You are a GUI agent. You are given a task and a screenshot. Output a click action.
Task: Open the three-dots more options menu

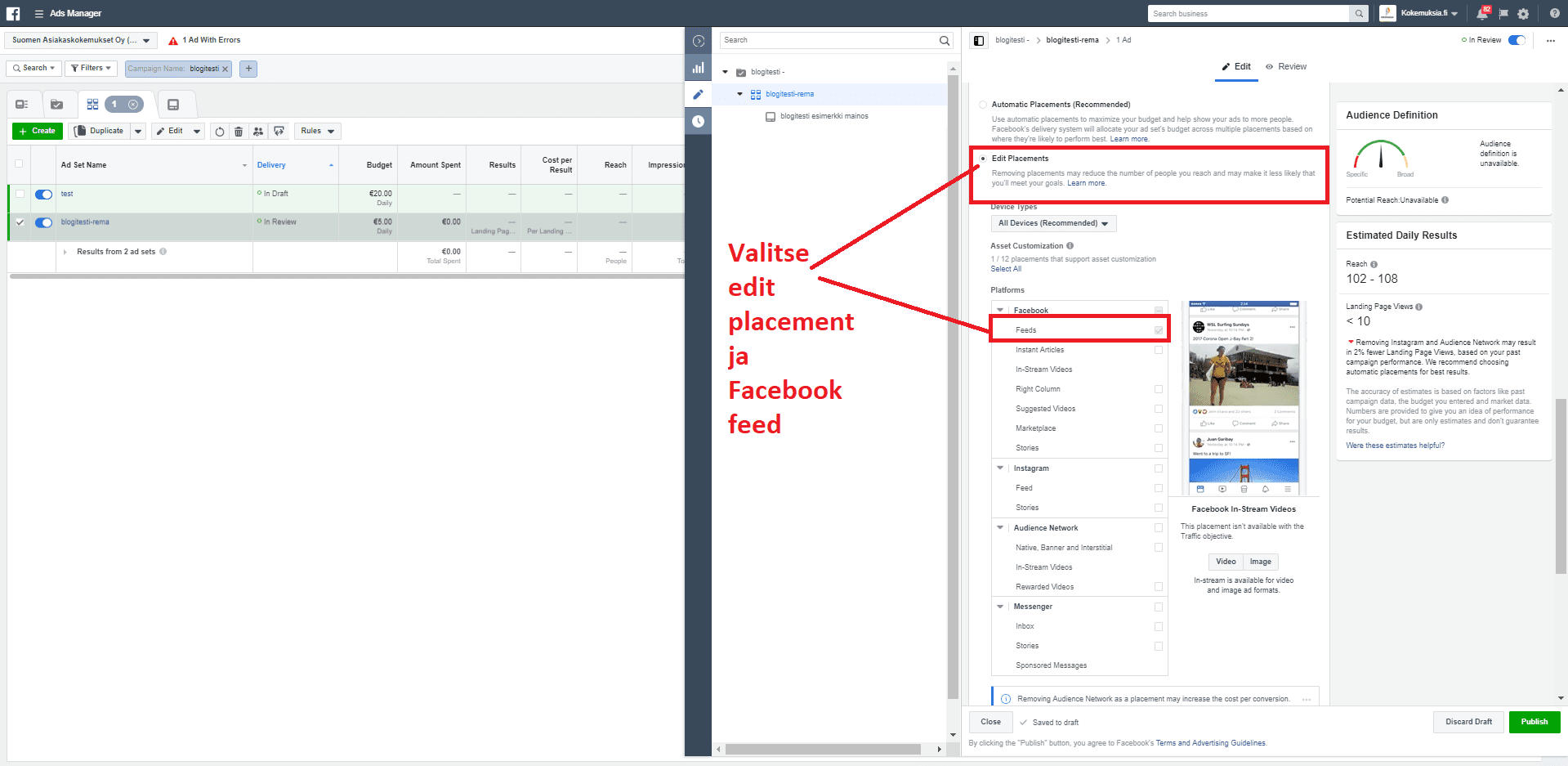[x=1551, y=41]
